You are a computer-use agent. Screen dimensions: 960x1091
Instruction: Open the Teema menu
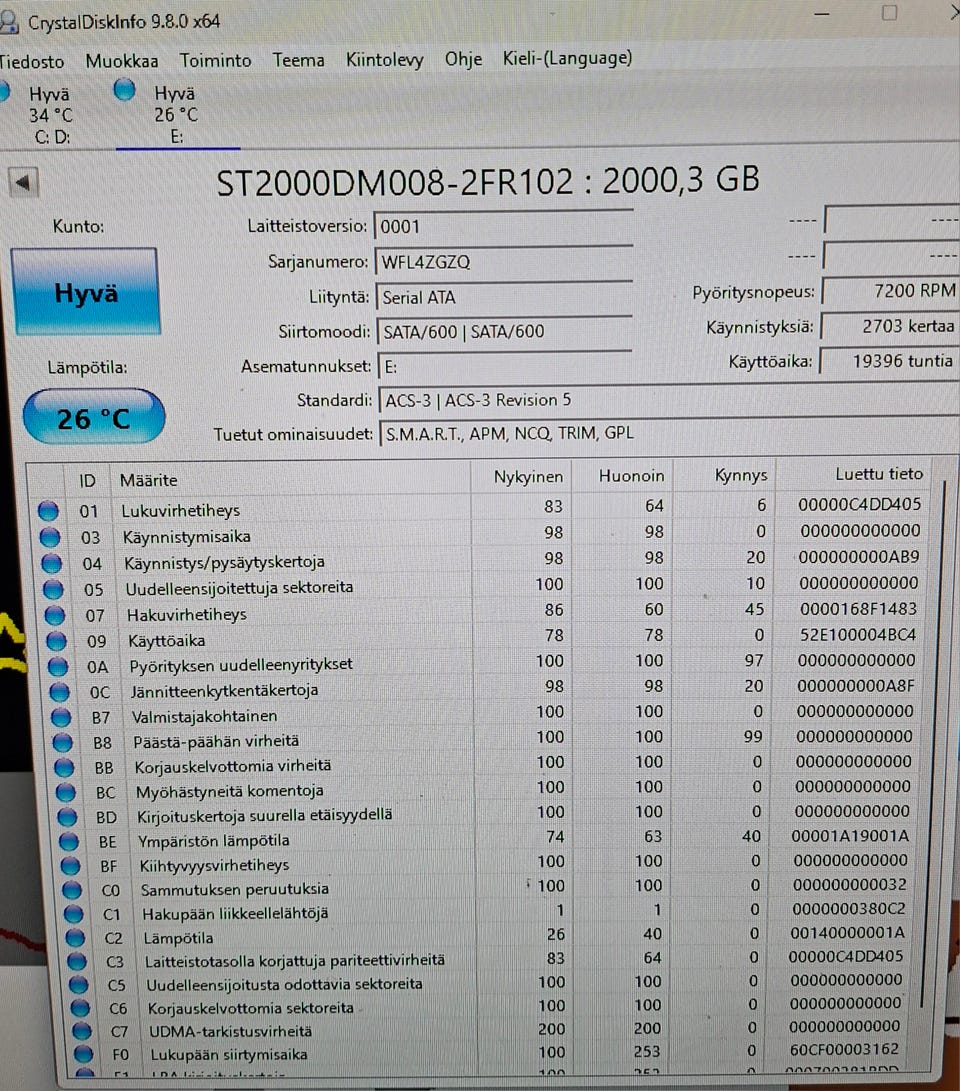tap(298, 60)
